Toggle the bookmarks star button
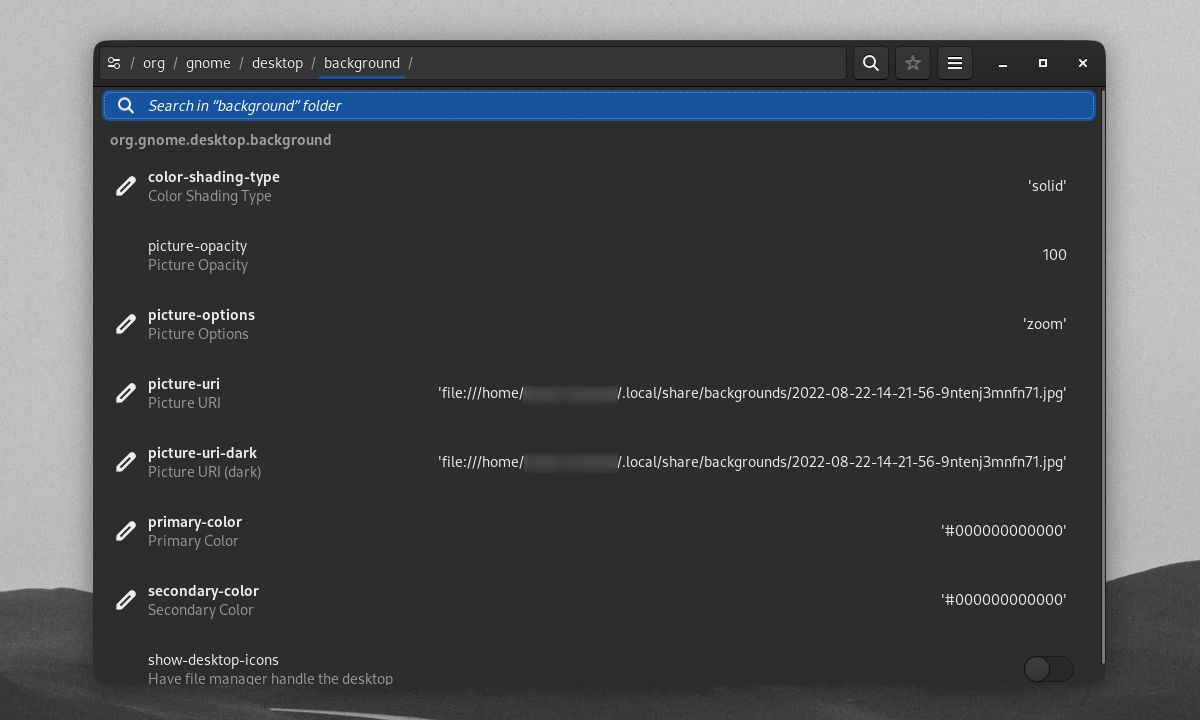1200x720 pixels. tap(913, 63)
